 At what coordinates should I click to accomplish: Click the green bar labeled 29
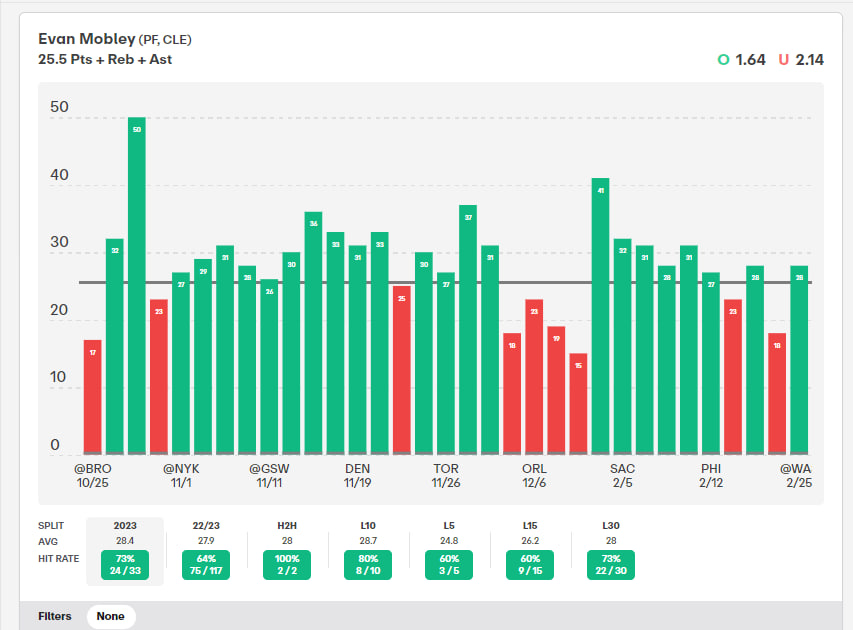[203, 356]
